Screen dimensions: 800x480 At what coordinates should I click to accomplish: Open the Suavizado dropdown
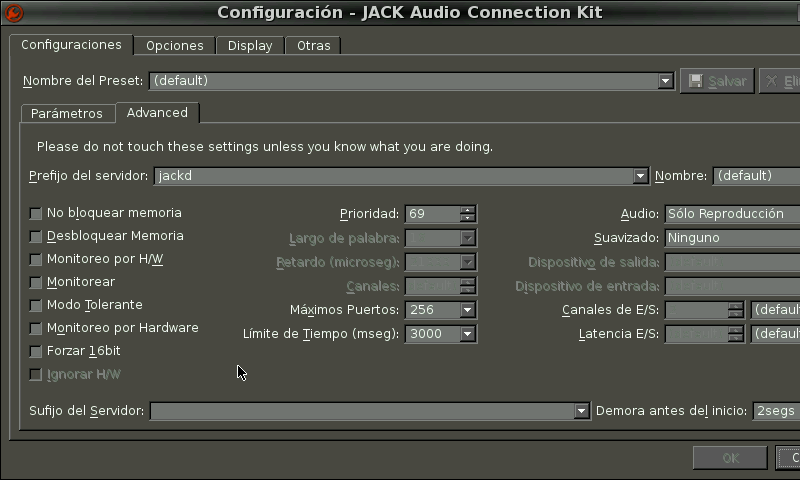coord(732,238)
